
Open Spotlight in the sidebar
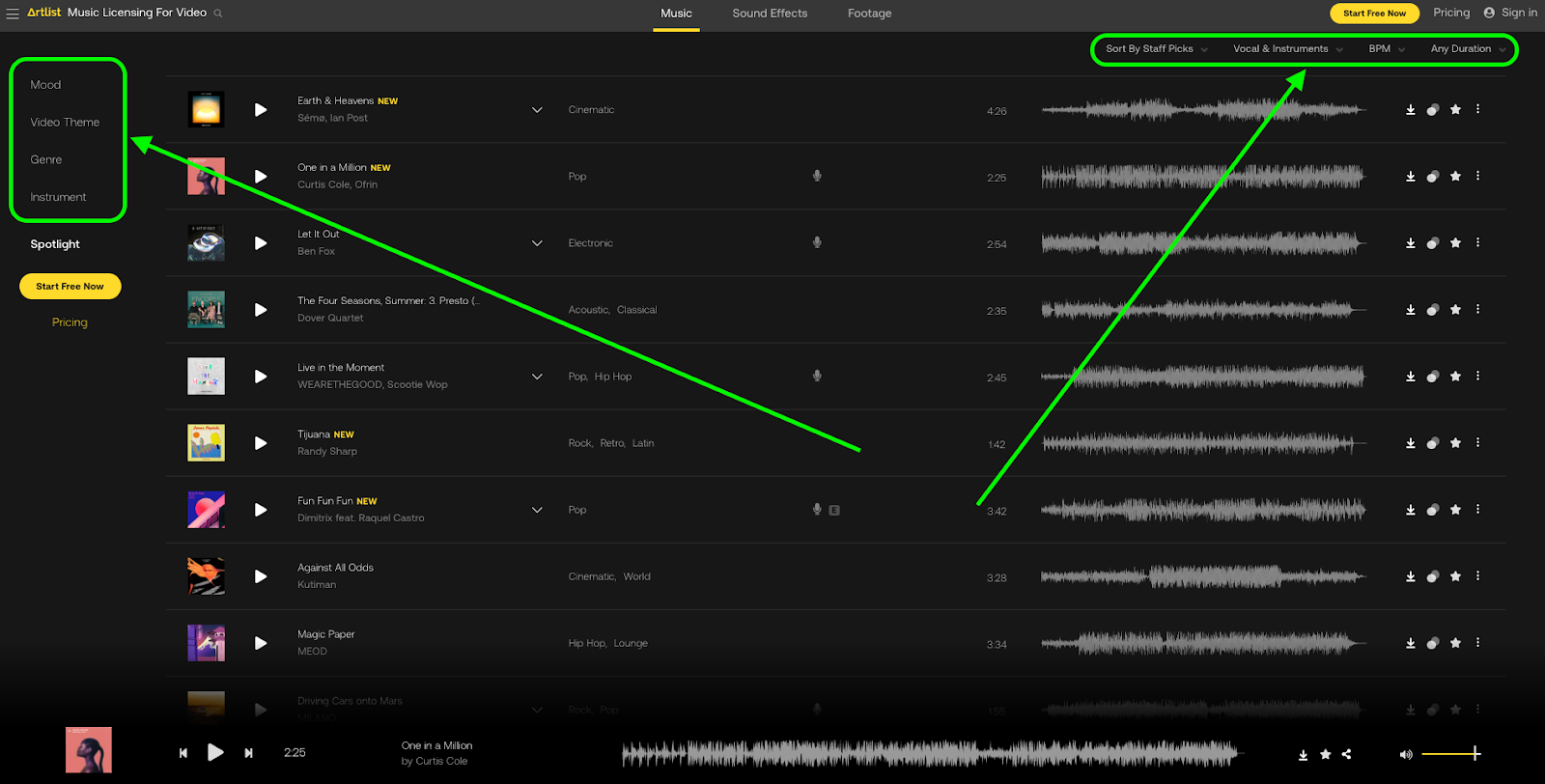[x=55, y=244]
